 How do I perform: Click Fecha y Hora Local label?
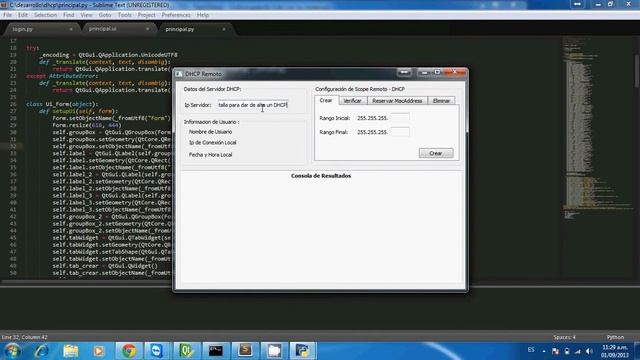click(210, 155)
